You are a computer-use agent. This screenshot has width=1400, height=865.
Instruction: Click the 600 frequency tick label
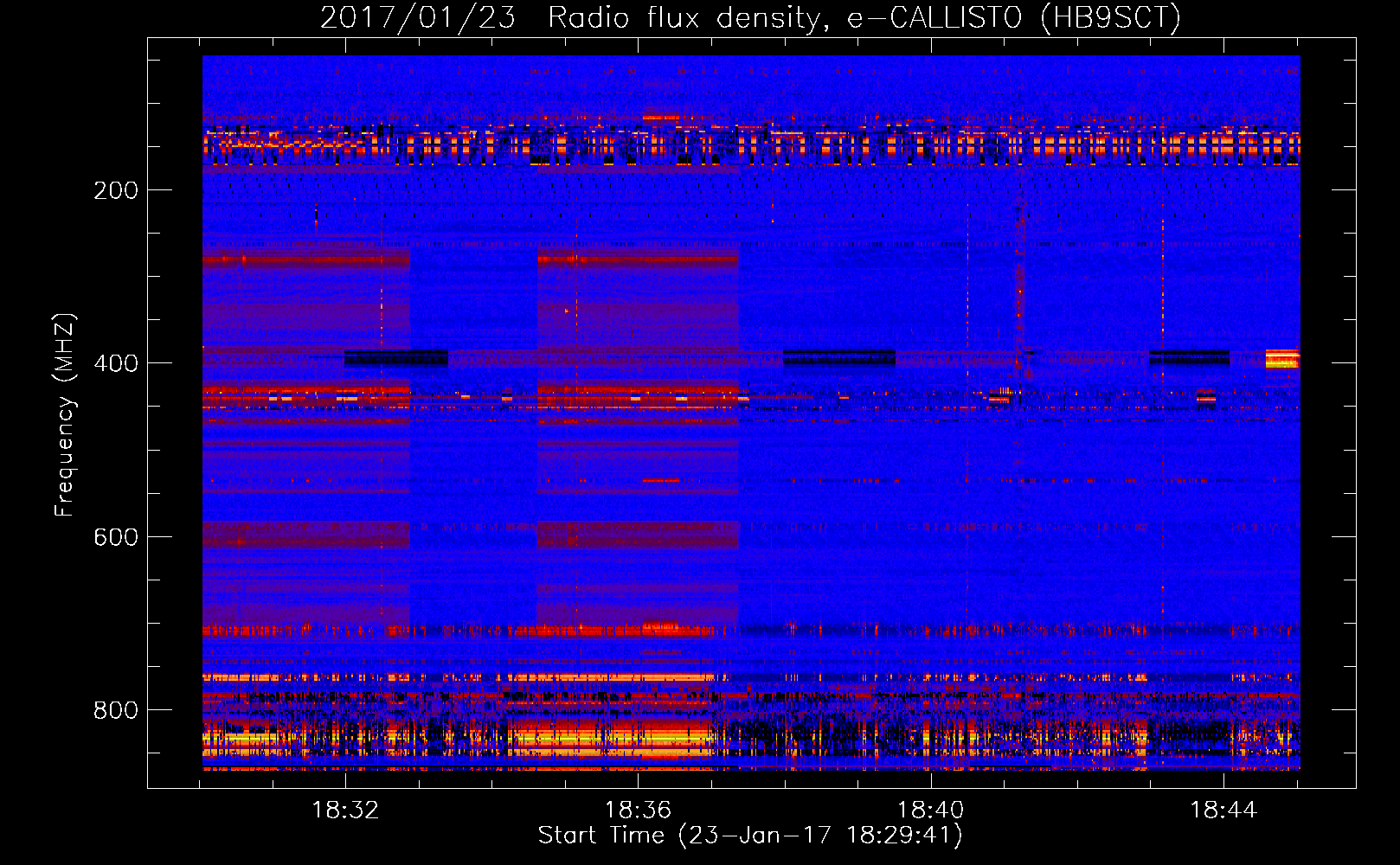[116, 537]
